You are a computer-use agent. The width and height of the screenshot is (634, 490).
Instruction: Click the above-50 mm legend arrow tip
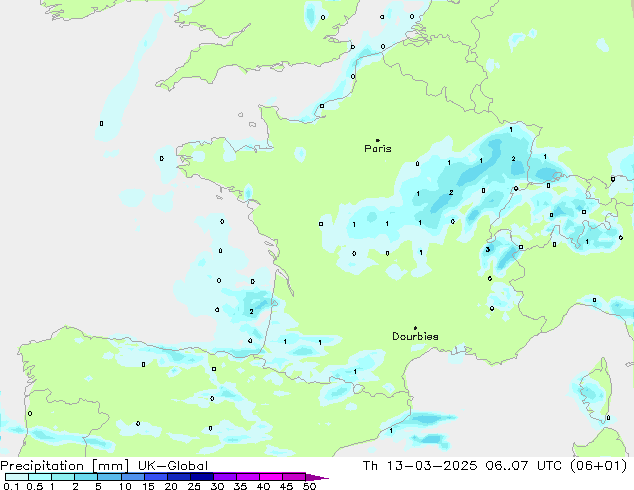[x=317, y=477]
